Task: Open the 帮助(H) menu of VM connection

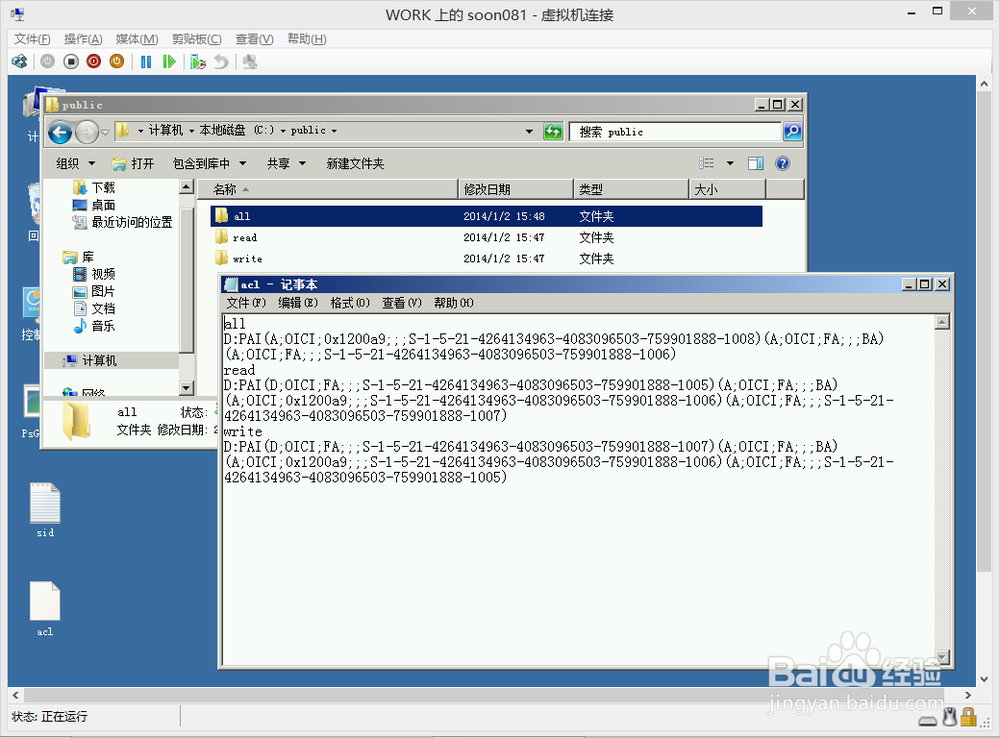Action: point(306,39)
